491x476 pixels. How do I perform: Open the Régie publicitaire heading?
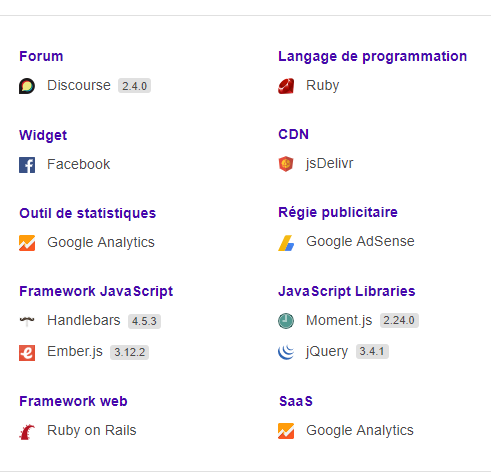(x=338, y=213)
